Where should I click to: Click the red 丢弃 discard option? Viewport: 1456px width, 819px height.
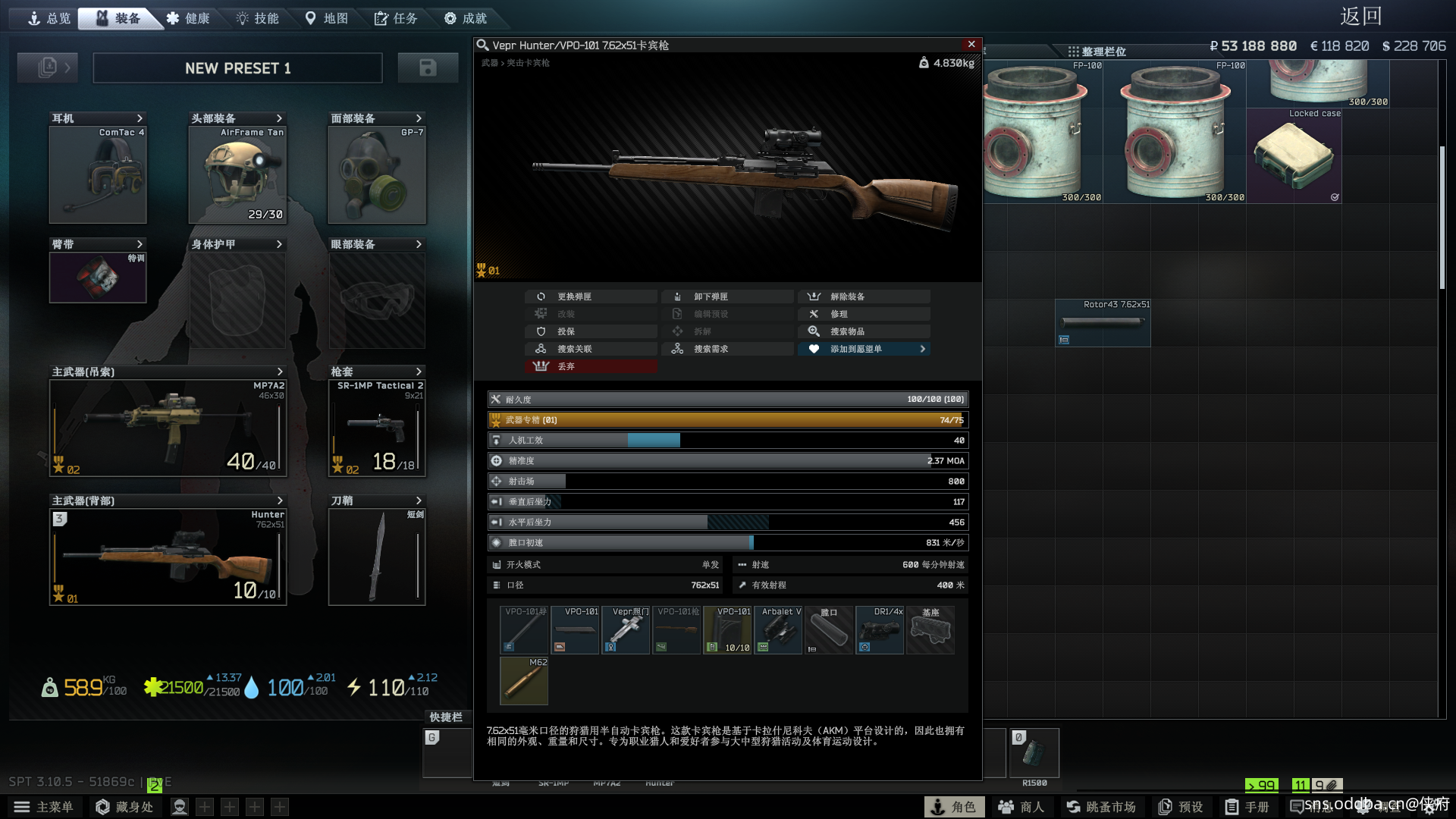(591, 366)
